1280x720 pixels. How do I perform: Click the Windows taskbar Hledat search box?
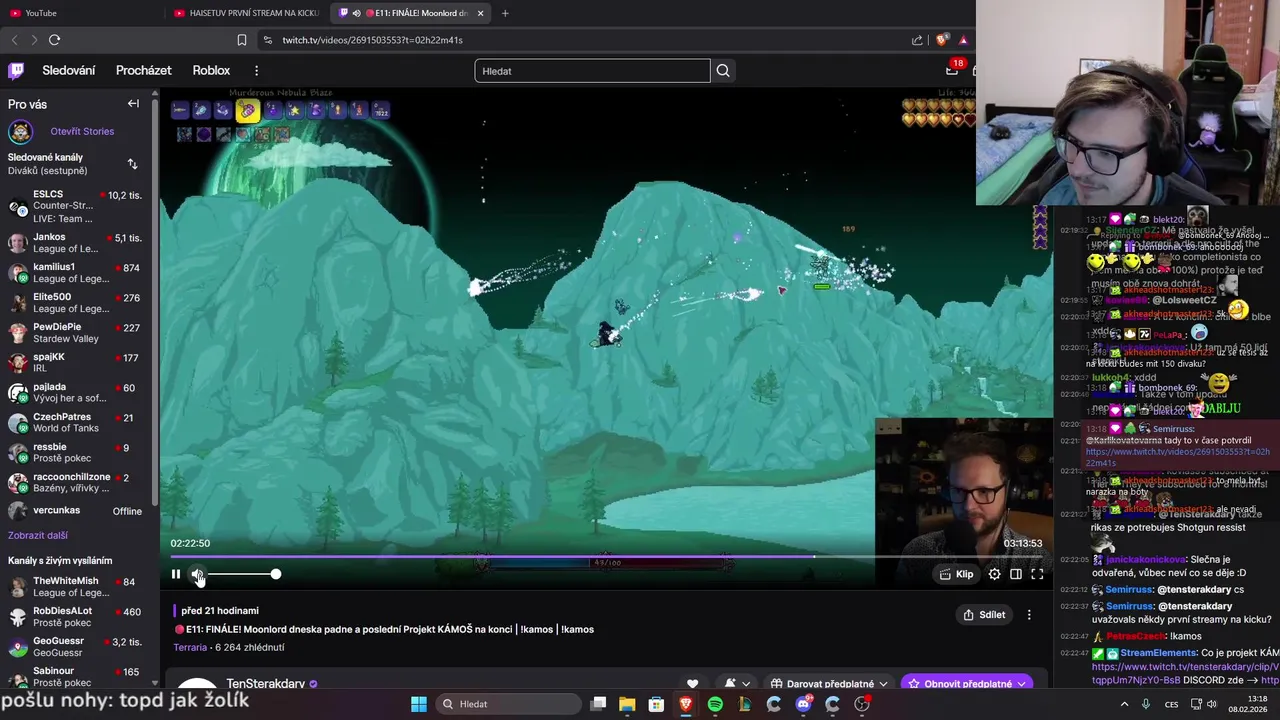click(508, 704)
